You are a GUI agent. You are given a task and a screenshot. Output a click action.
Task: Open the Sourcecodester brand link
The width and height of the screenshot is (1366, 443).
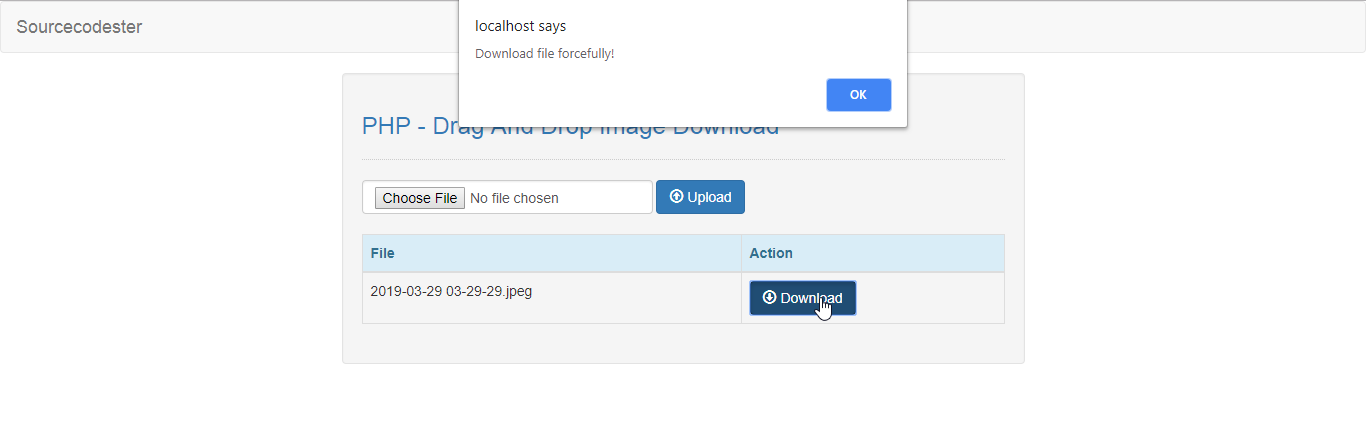click(79, 27)
